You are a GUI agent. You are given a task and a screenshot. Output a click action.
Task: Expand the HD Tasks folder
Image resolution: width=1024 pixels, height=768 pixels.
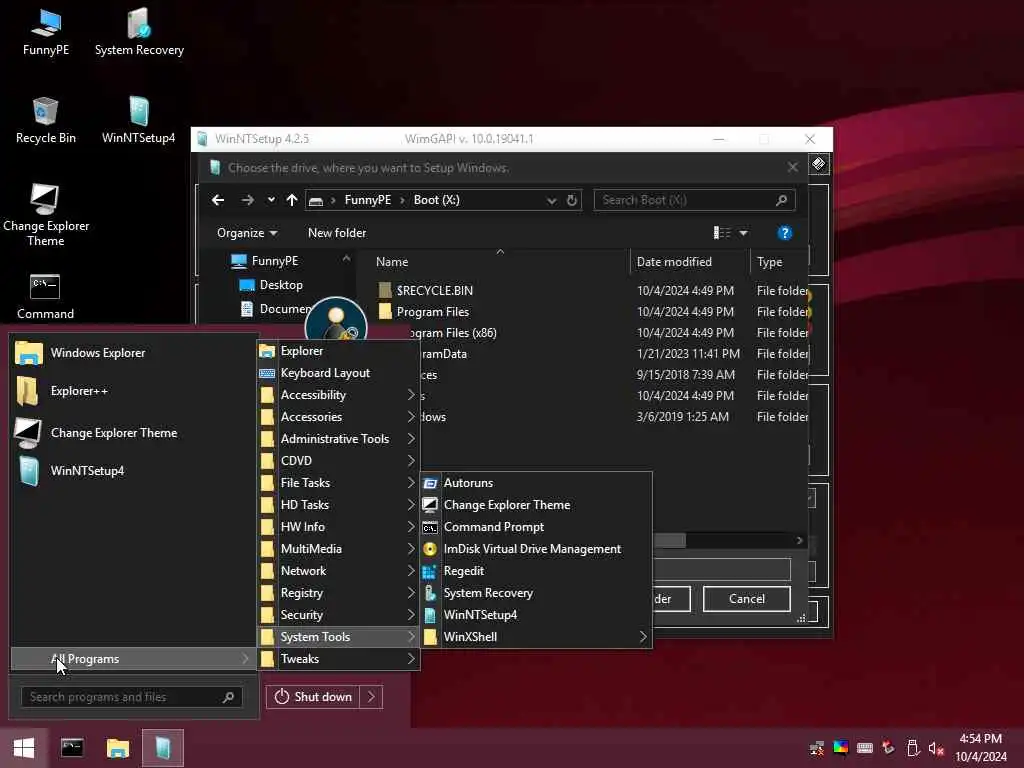pos(338,505)
